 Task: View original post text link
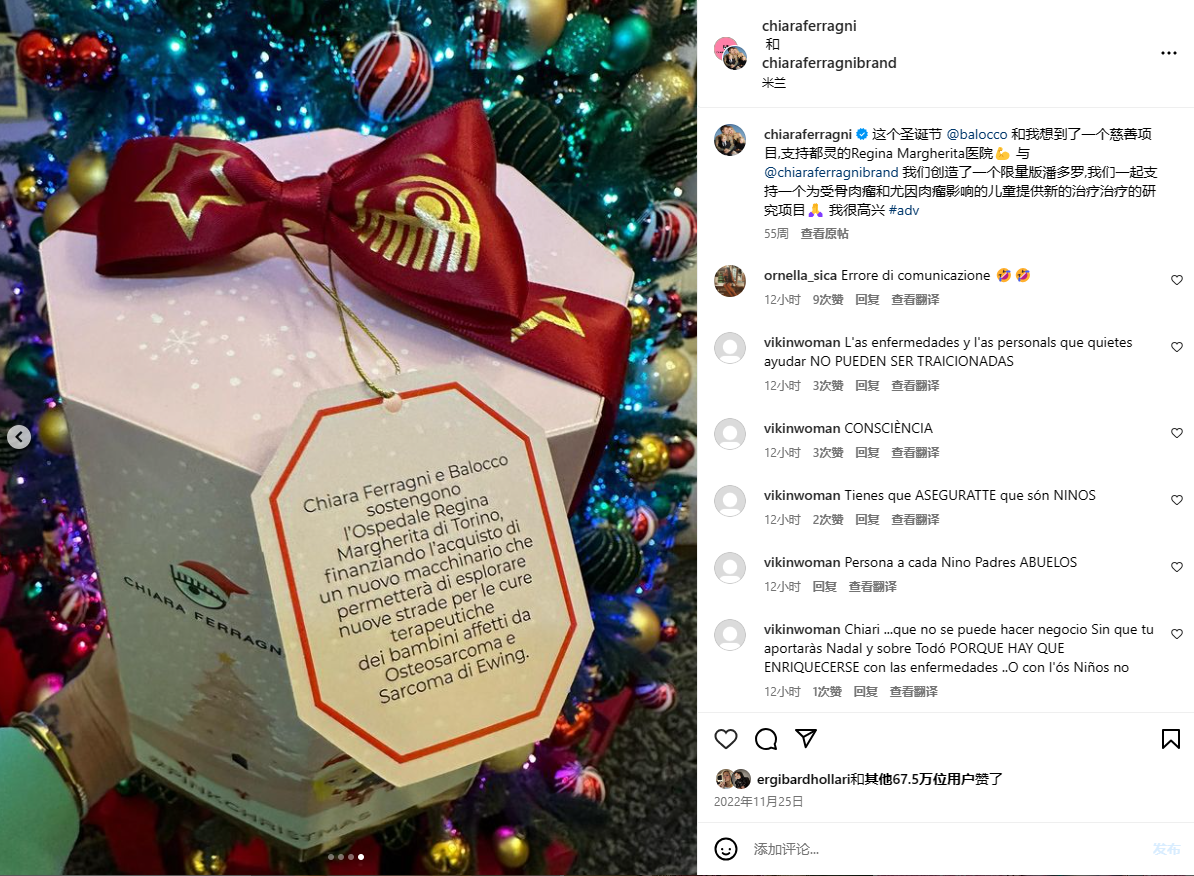click(x=824, y=233)
